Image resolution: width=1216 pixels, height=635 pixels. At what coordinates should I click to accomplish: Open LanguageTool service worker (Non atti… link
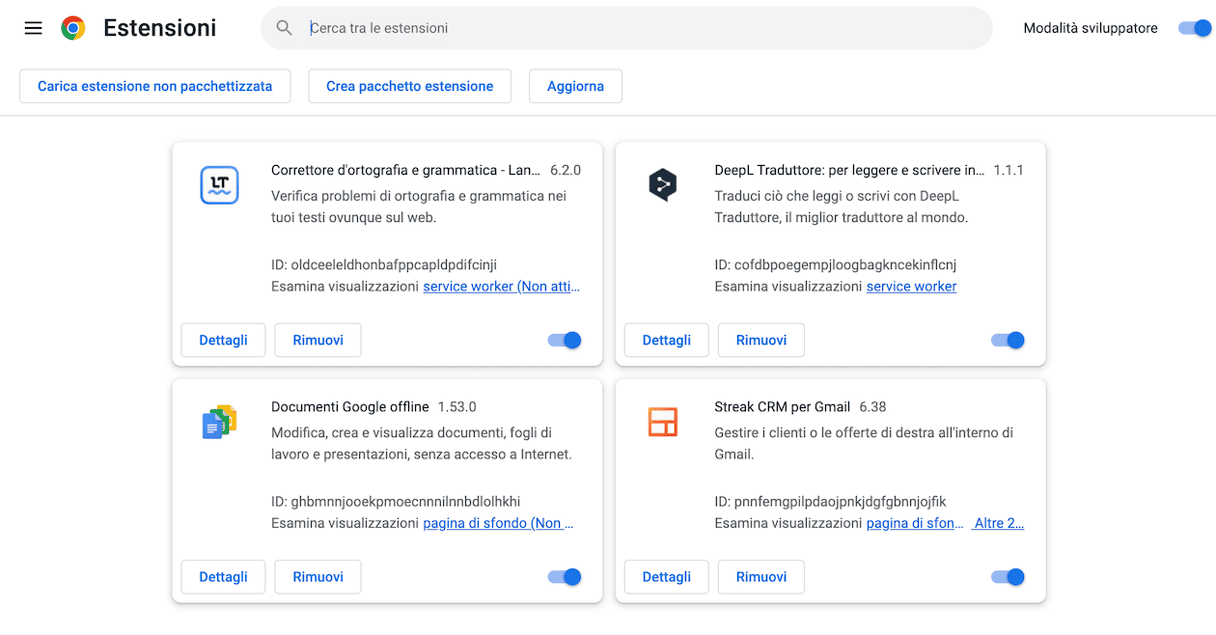(x=501, y=286)
